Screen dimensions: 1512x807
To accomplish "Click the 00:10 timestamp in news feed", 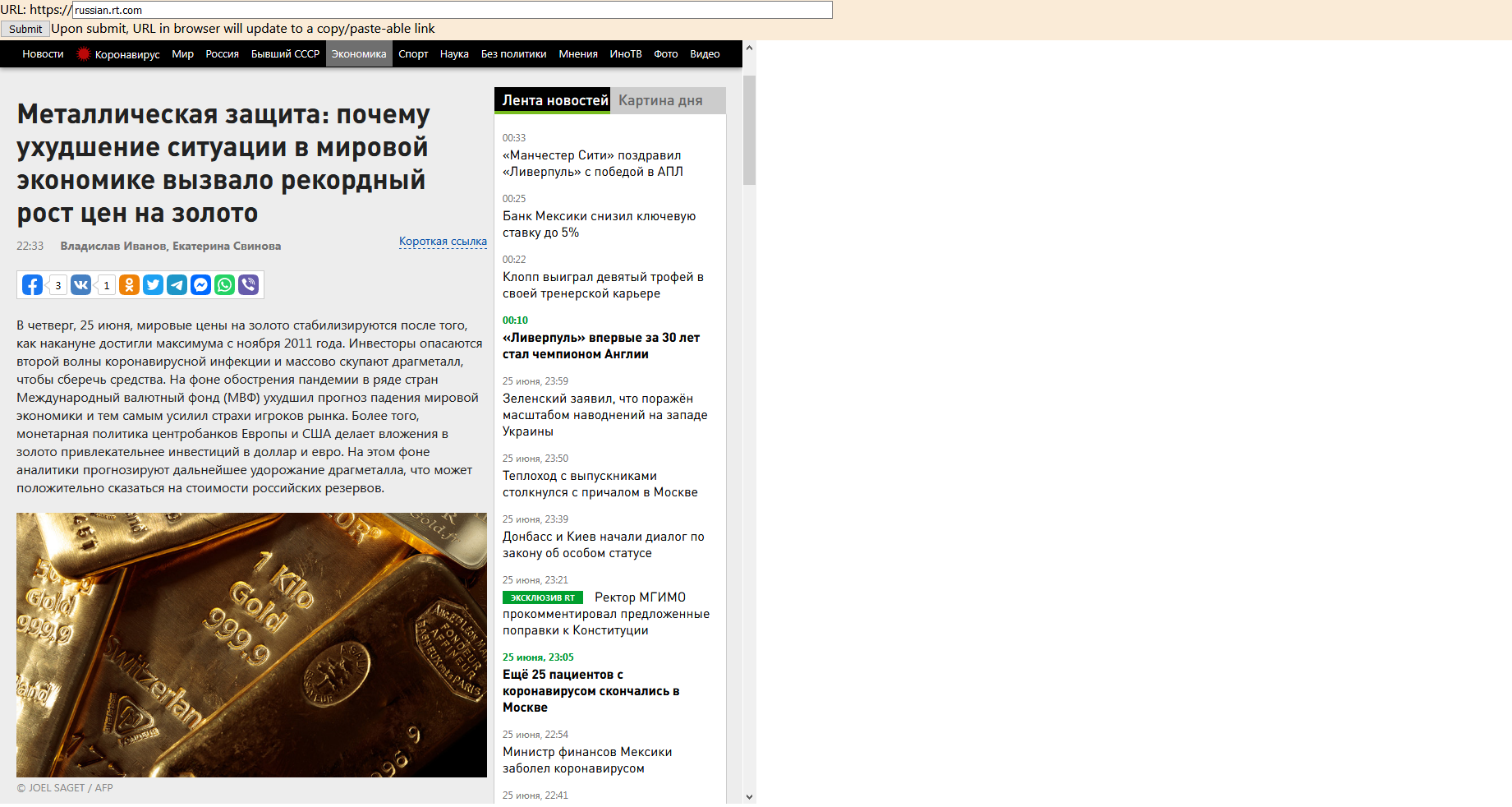I will [515, 320].
